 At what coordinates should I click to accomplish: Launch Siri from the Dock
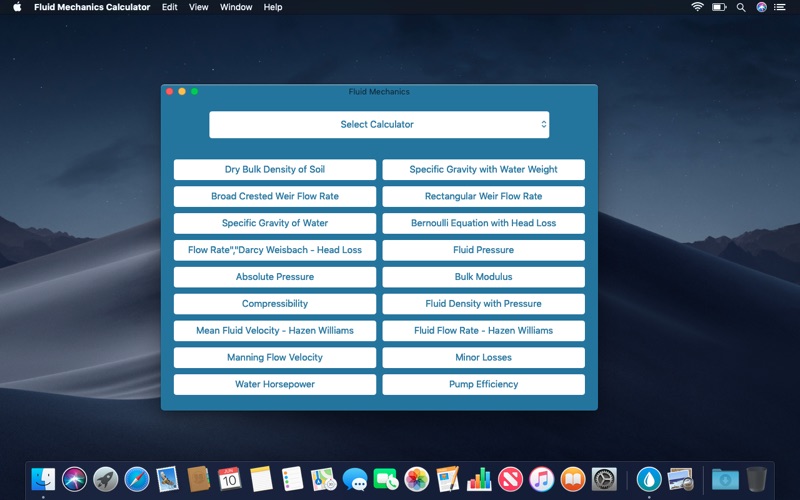[x=74, y=479]
